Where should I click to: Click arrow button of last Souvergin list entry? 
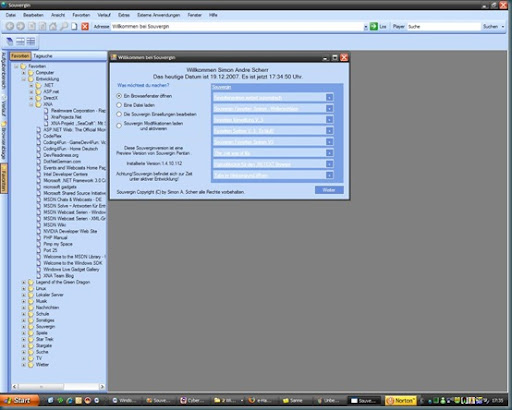click(329, 175)
